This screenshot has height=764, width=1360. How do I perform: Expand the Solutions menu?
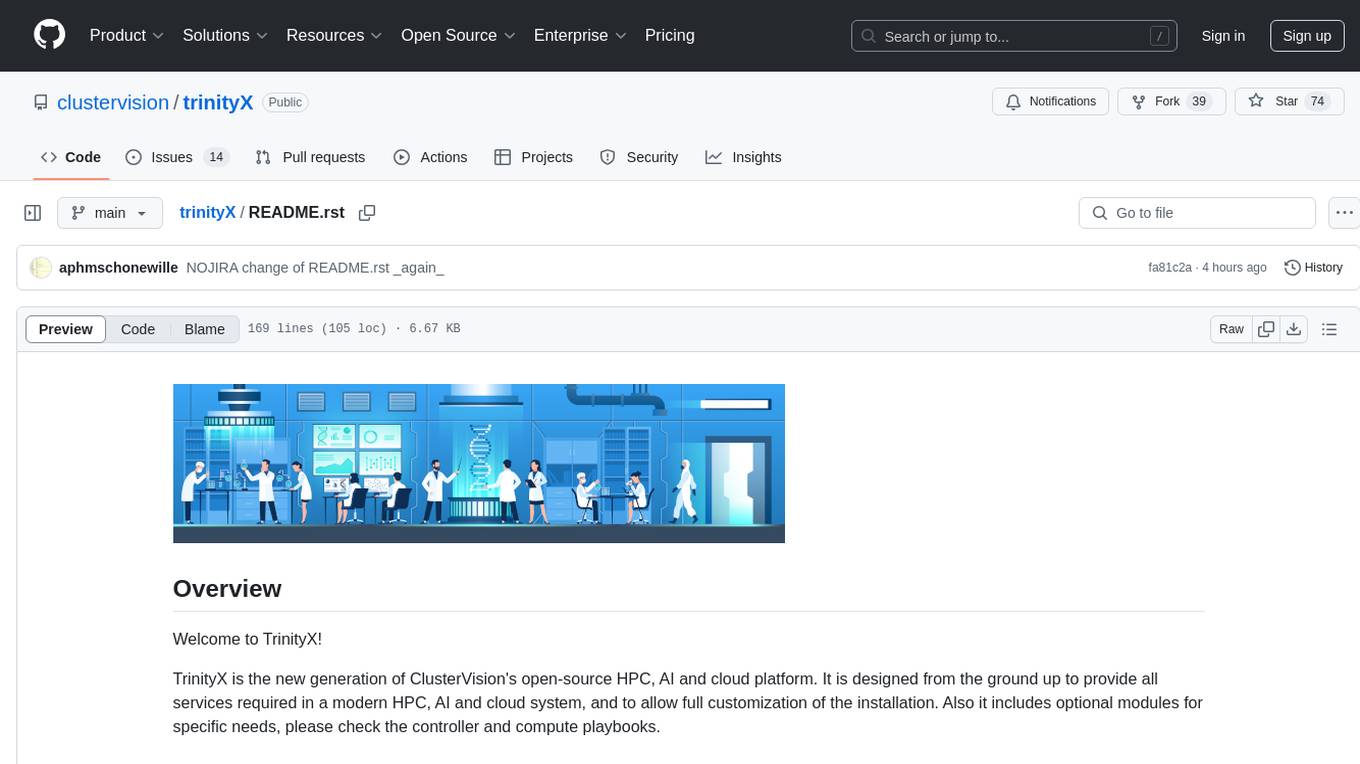tap(225, 35)
